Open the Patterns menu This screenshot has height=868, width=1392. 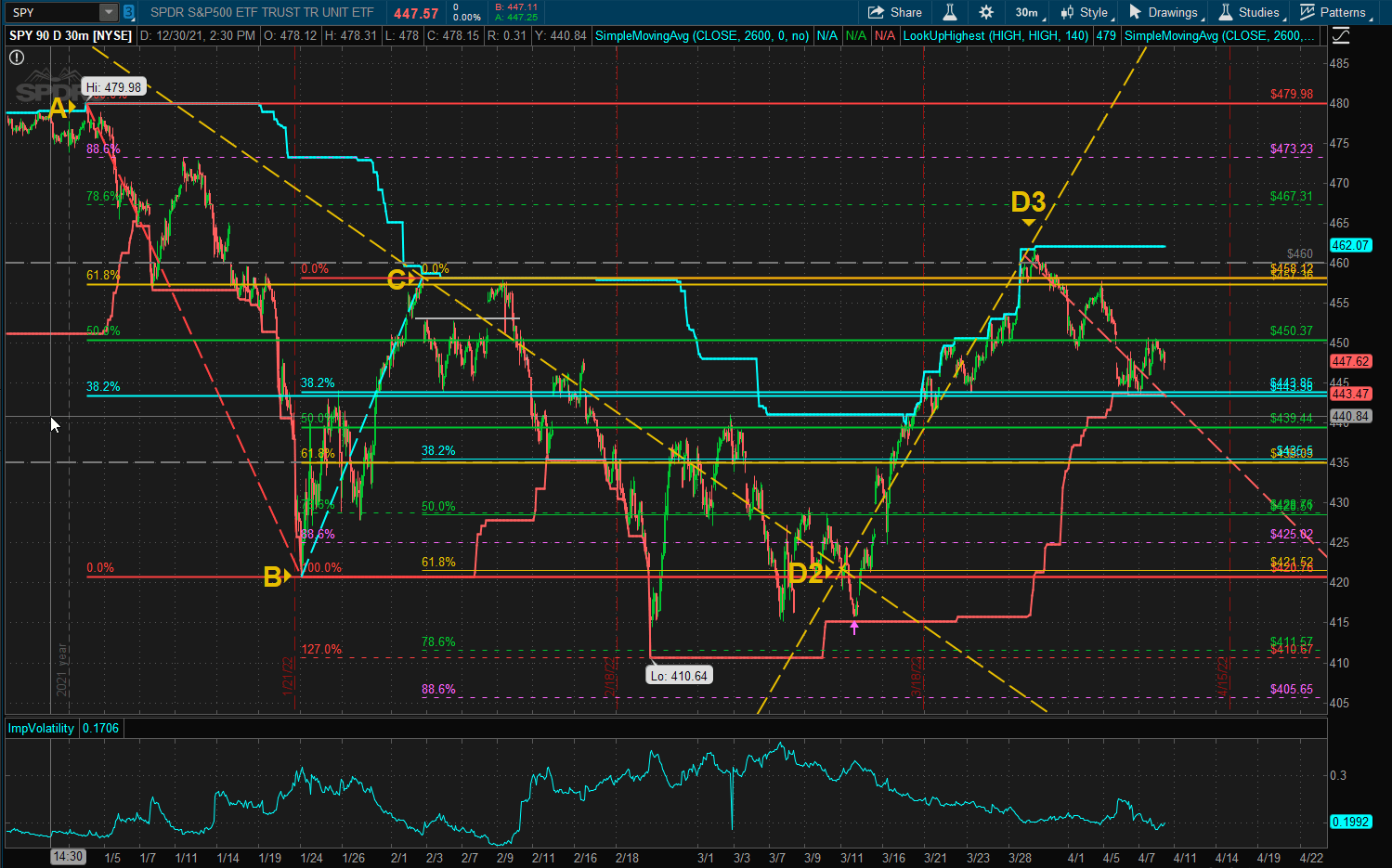tap(1335, 12)
